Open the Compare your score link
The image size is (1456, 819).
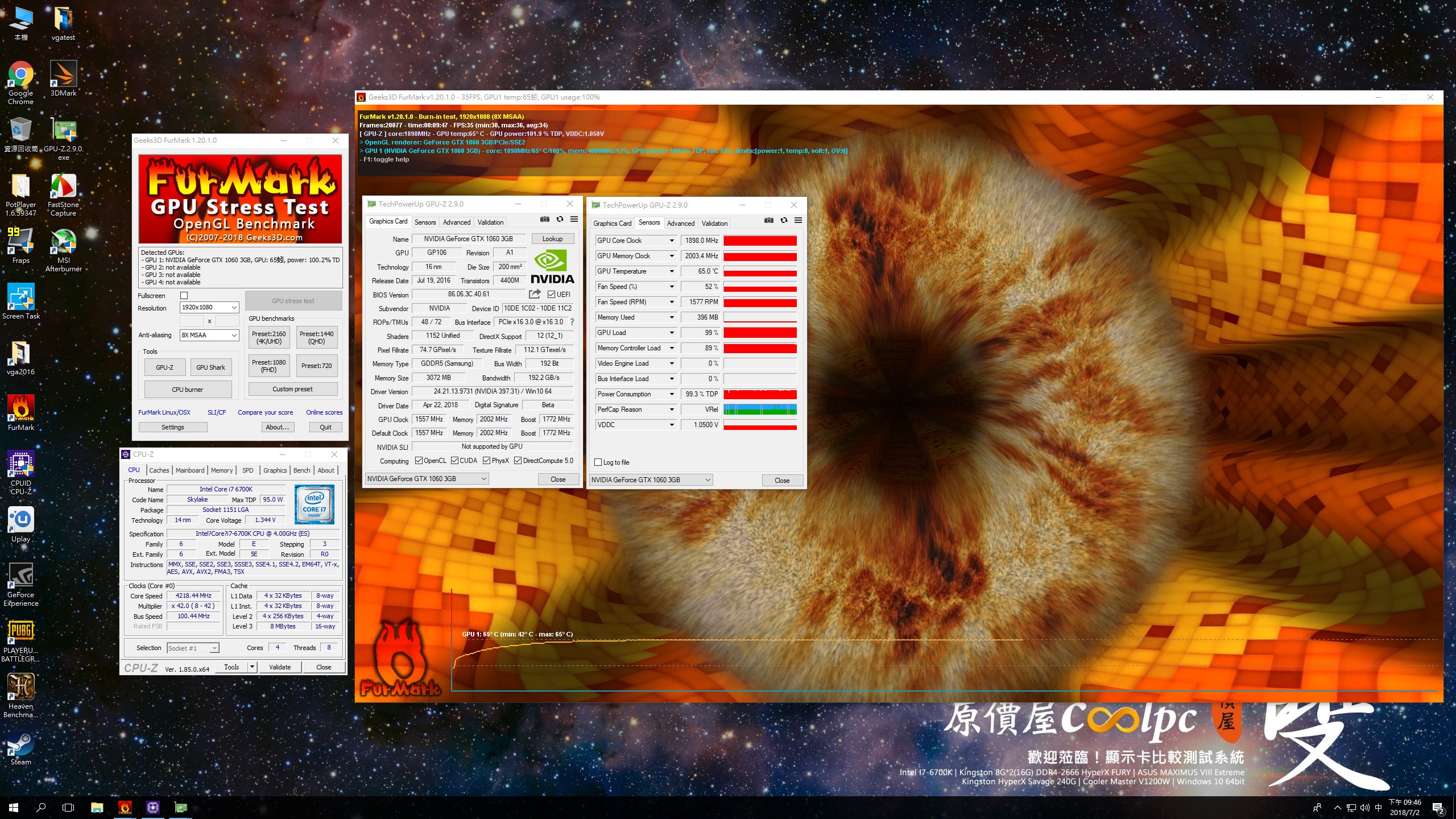tap(266, 412)
